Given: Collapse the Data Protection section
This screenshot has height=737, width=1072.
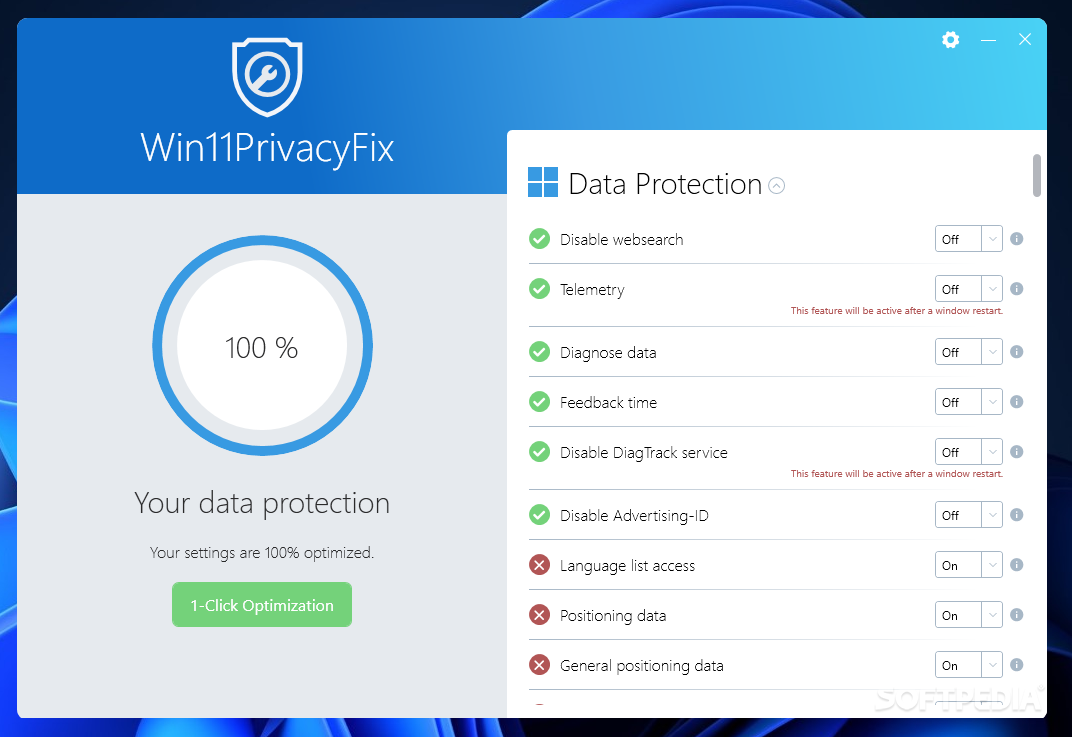Looking at the screenshot, I should coord(777,185).
